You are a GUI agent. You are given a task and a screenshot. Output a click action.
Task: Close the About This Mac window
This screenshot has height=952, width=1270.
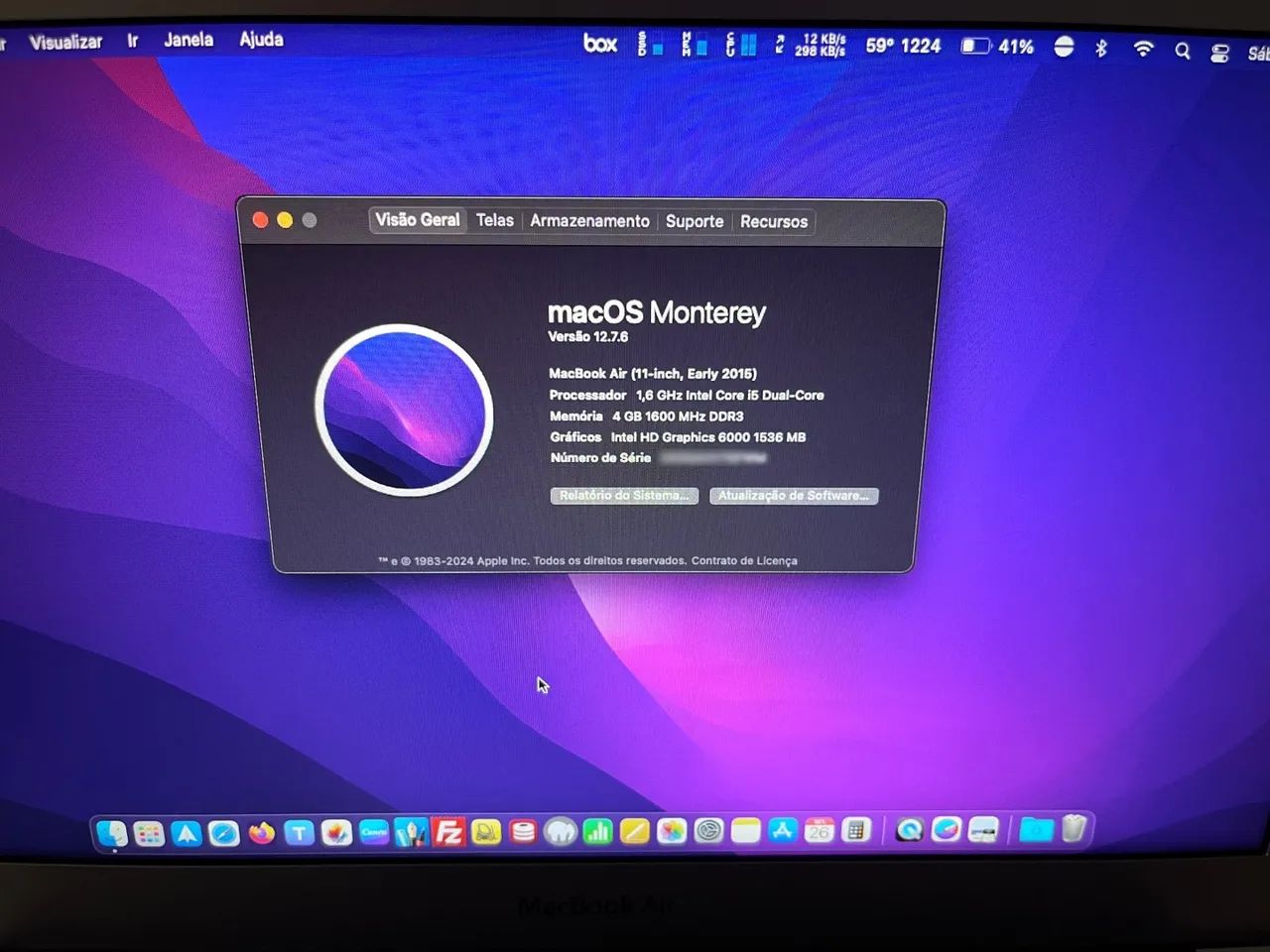coord(260,220)
